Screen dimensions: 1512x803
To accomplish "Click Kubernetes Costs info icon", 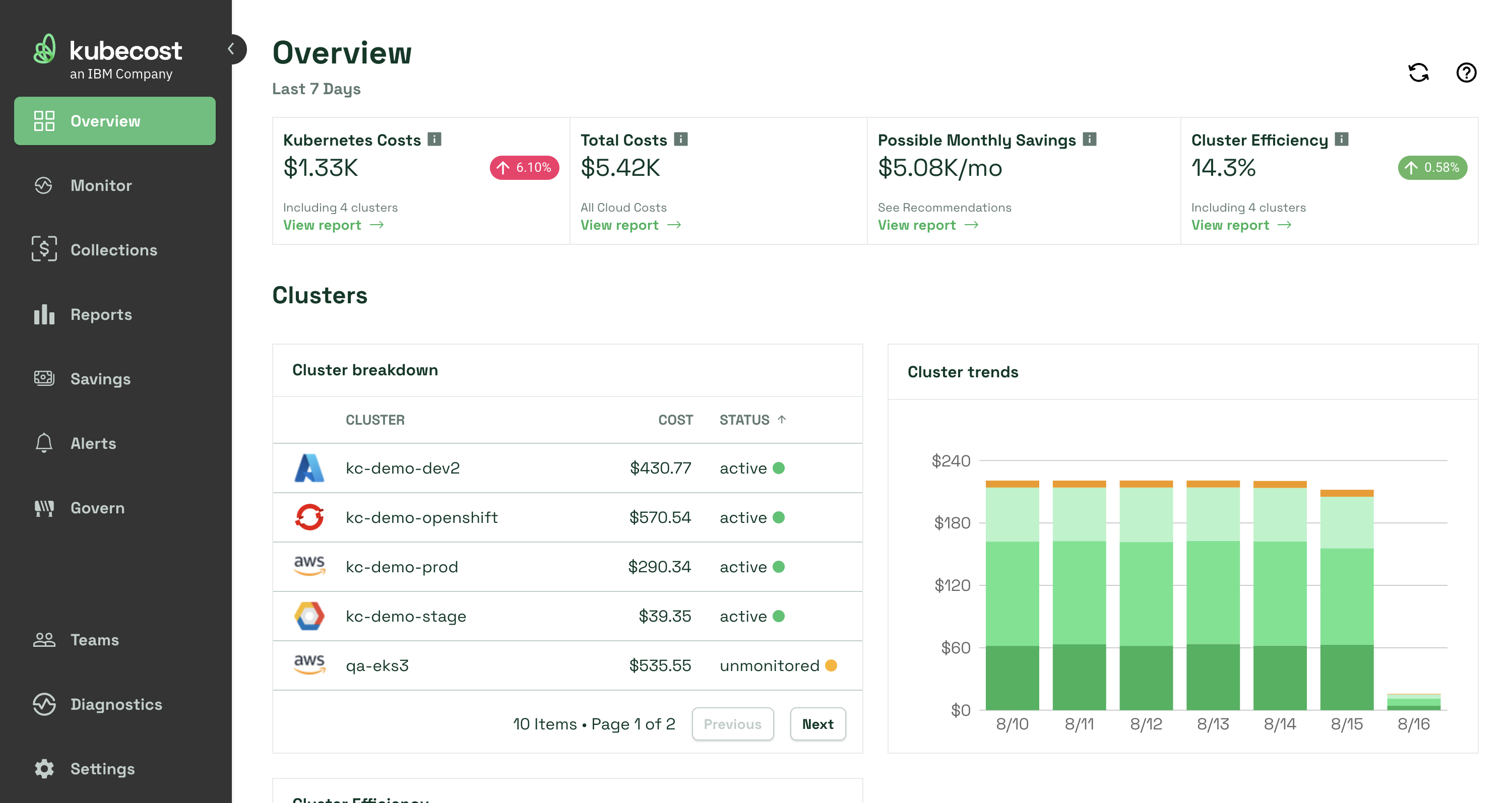I will 434,139.
